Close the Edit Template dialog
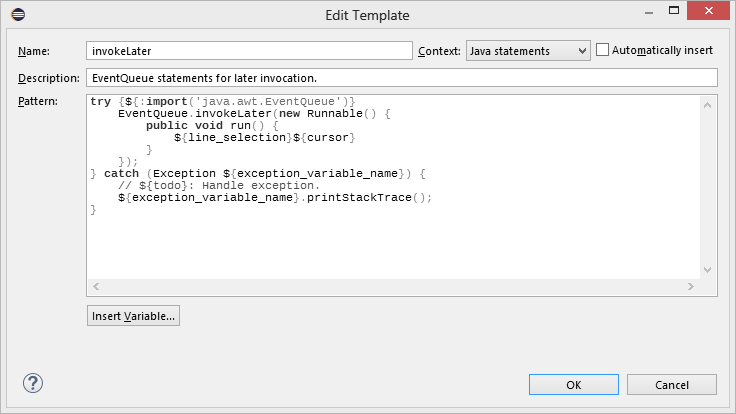The height and width of the screenshot is (414, 736). pyautogui.click(x=709, y=10)
